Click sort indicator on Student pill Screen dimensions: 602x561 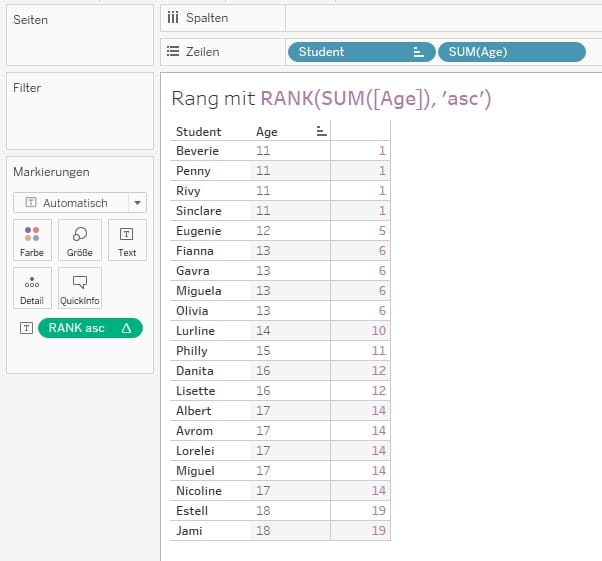418,52
